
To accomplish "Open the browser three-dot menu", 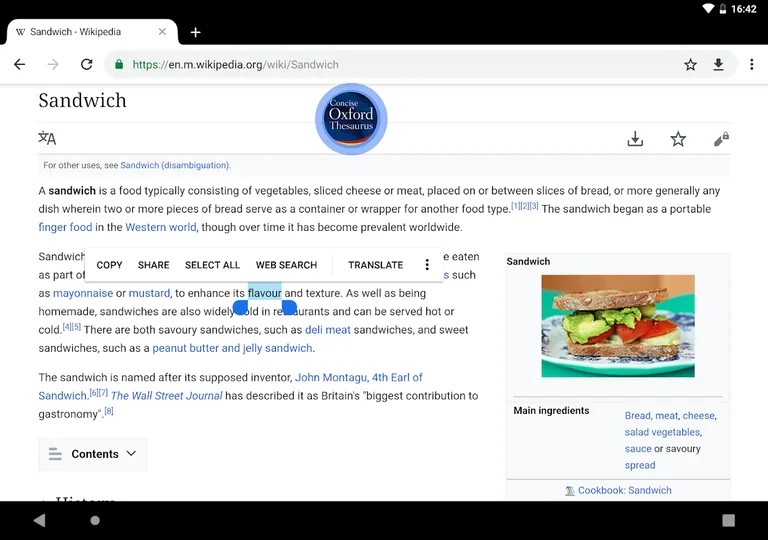I will [x=752, y=64].
